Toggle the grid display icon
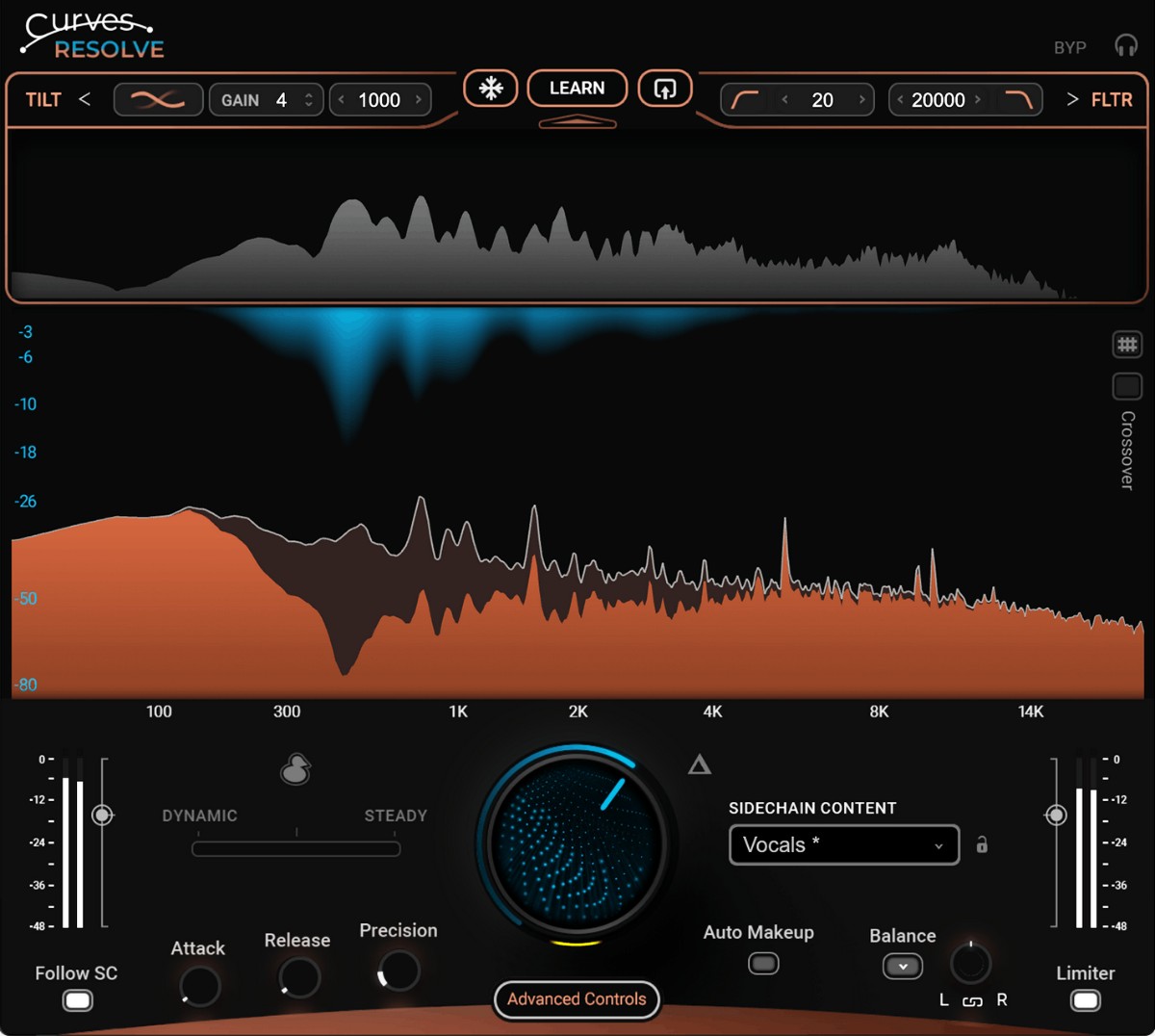Viewport: 1155px width, 1036px height. tap(1127, 345)
